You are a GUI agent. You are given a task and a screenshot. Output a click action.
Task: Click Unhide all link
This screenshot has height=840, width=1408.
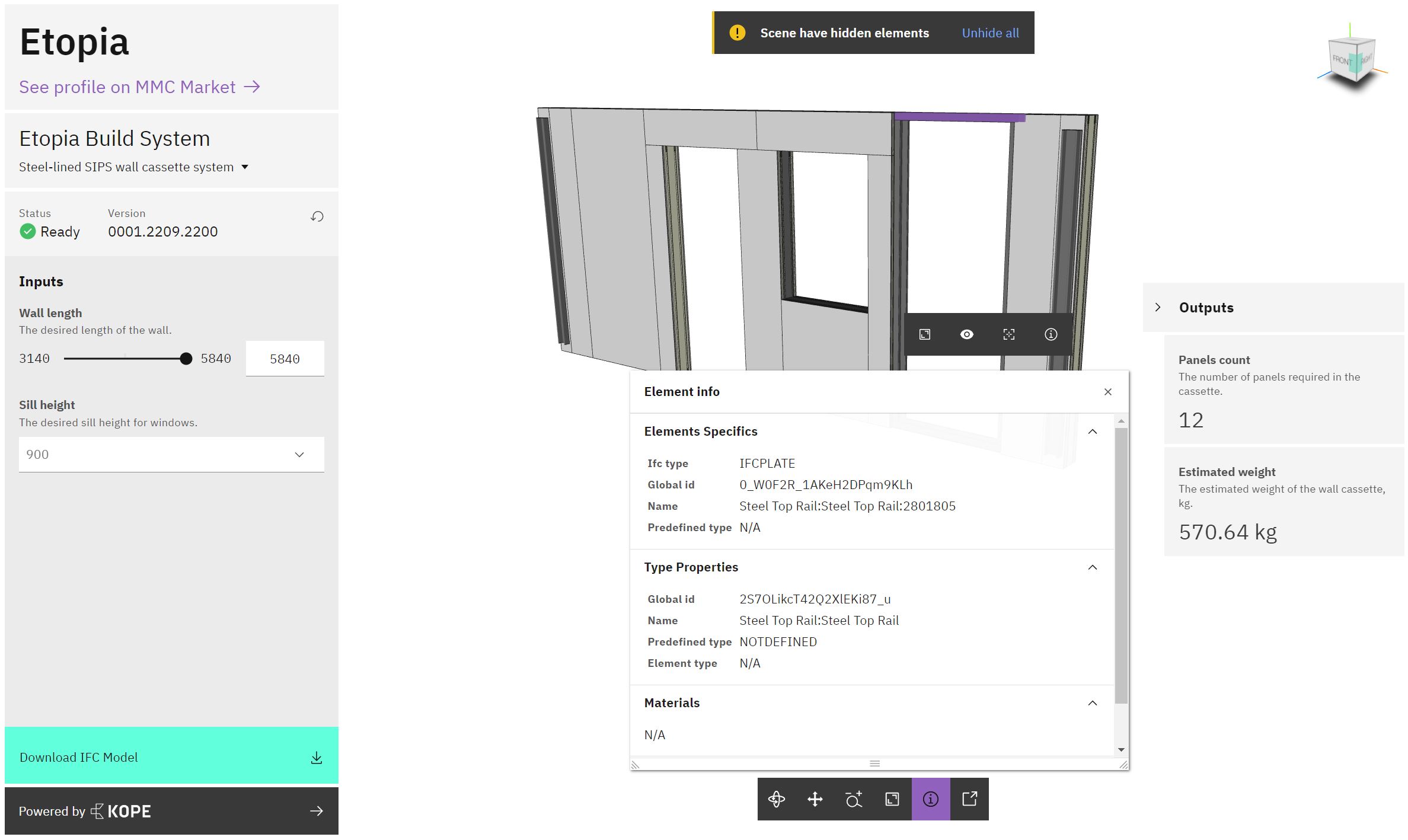click(x=990, y=33)
